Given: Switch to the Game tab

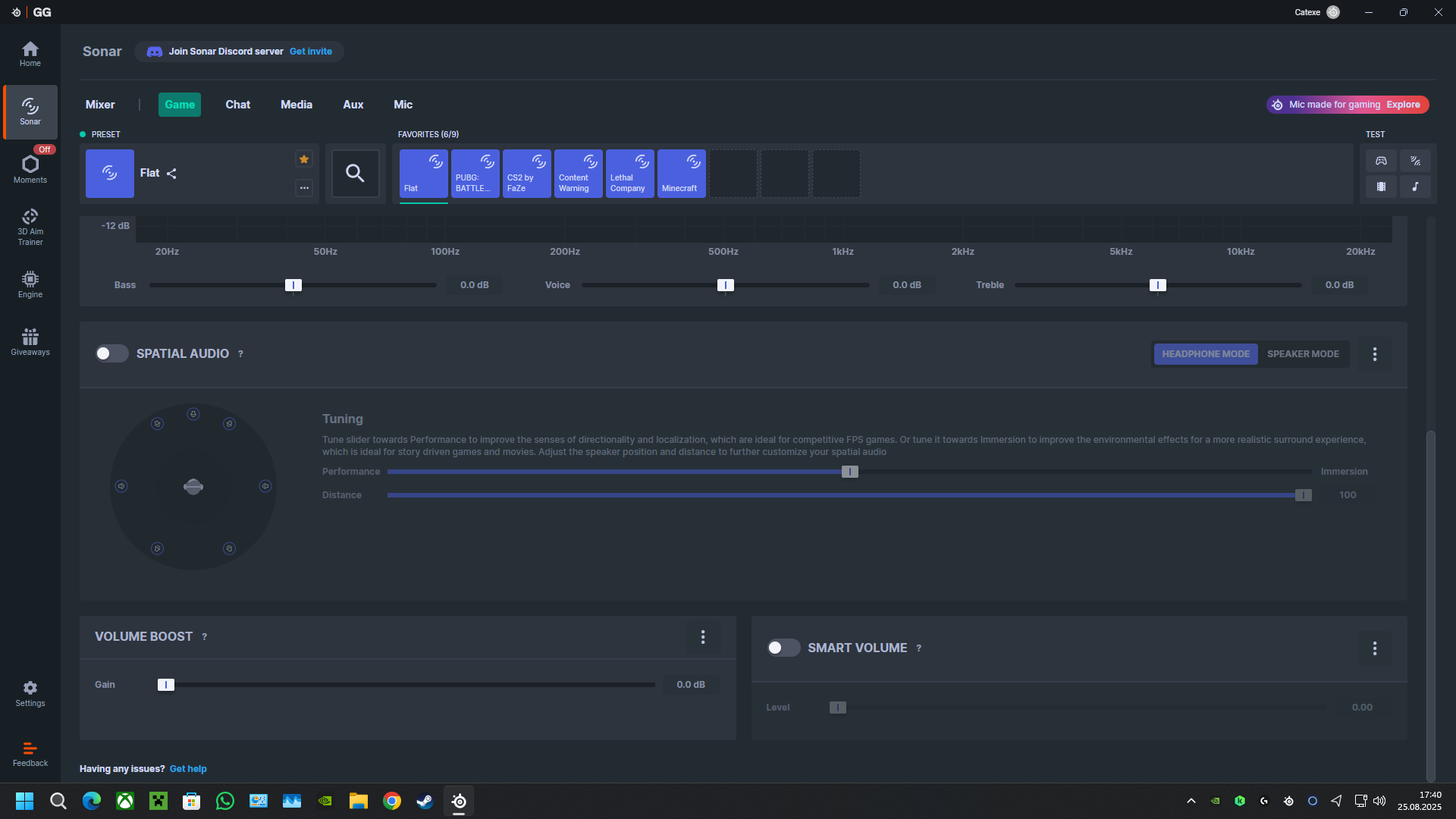Looking at the screenshot, I should click(x=180, y=105).
